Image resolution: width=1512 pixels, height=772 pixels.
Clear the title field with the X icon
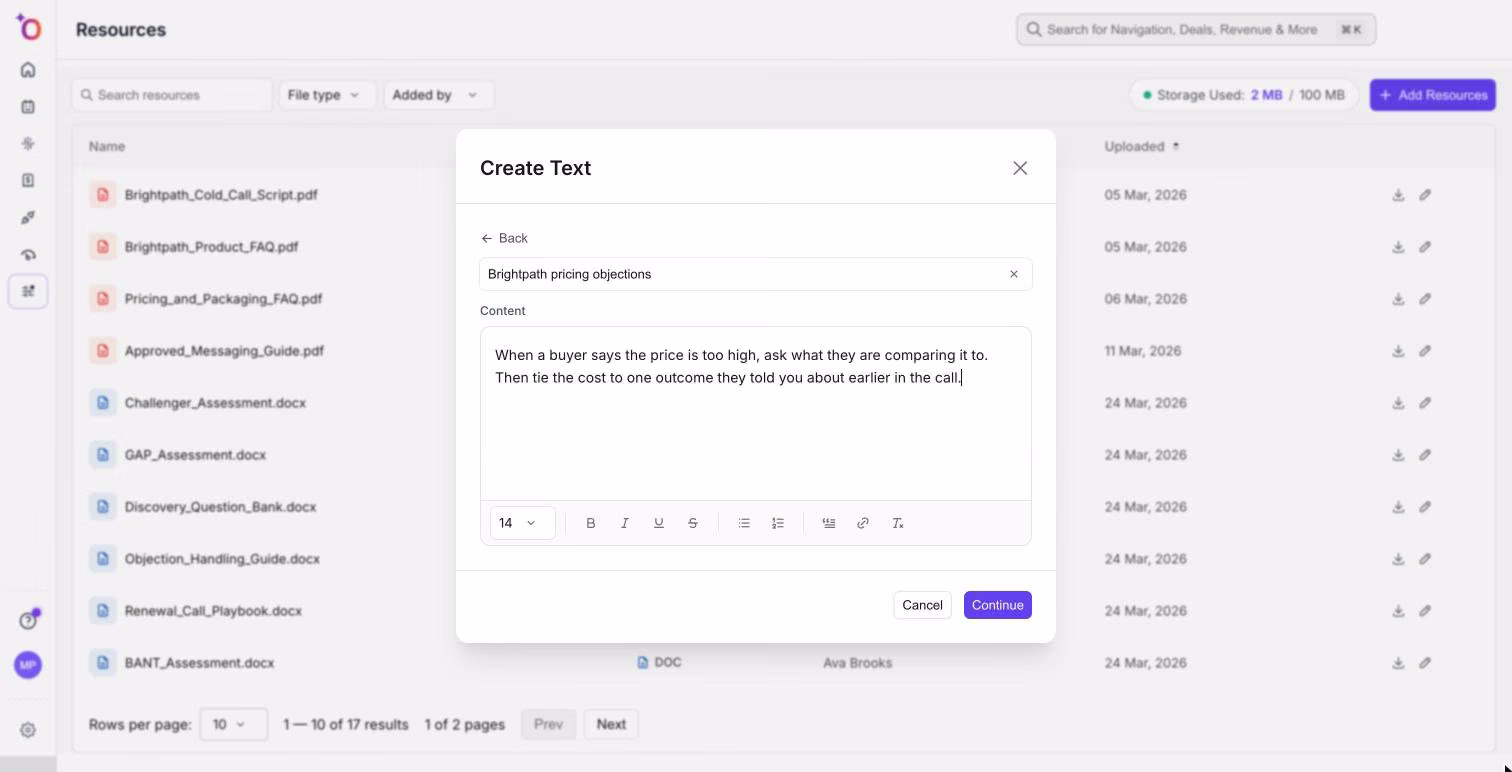1014,274
